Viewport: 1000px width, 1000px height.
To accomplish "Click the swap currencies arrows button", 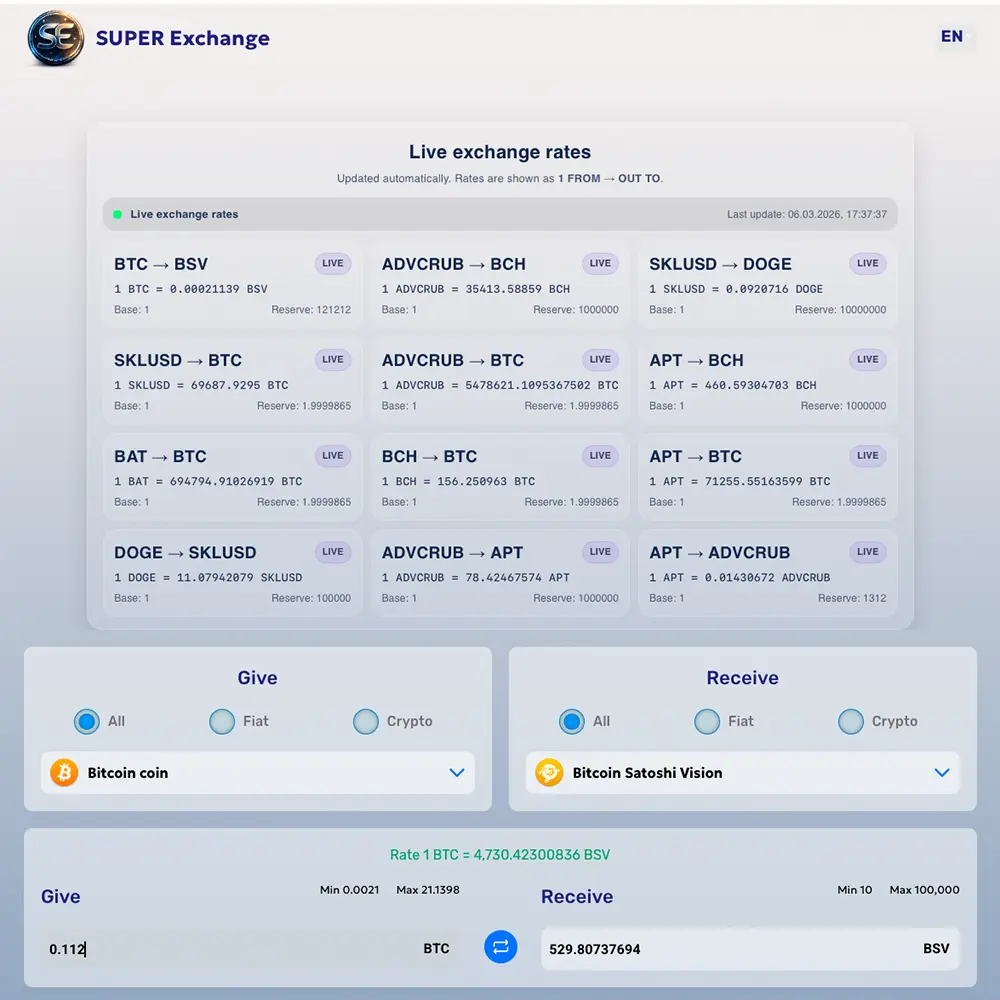I will tap(501, 947).
